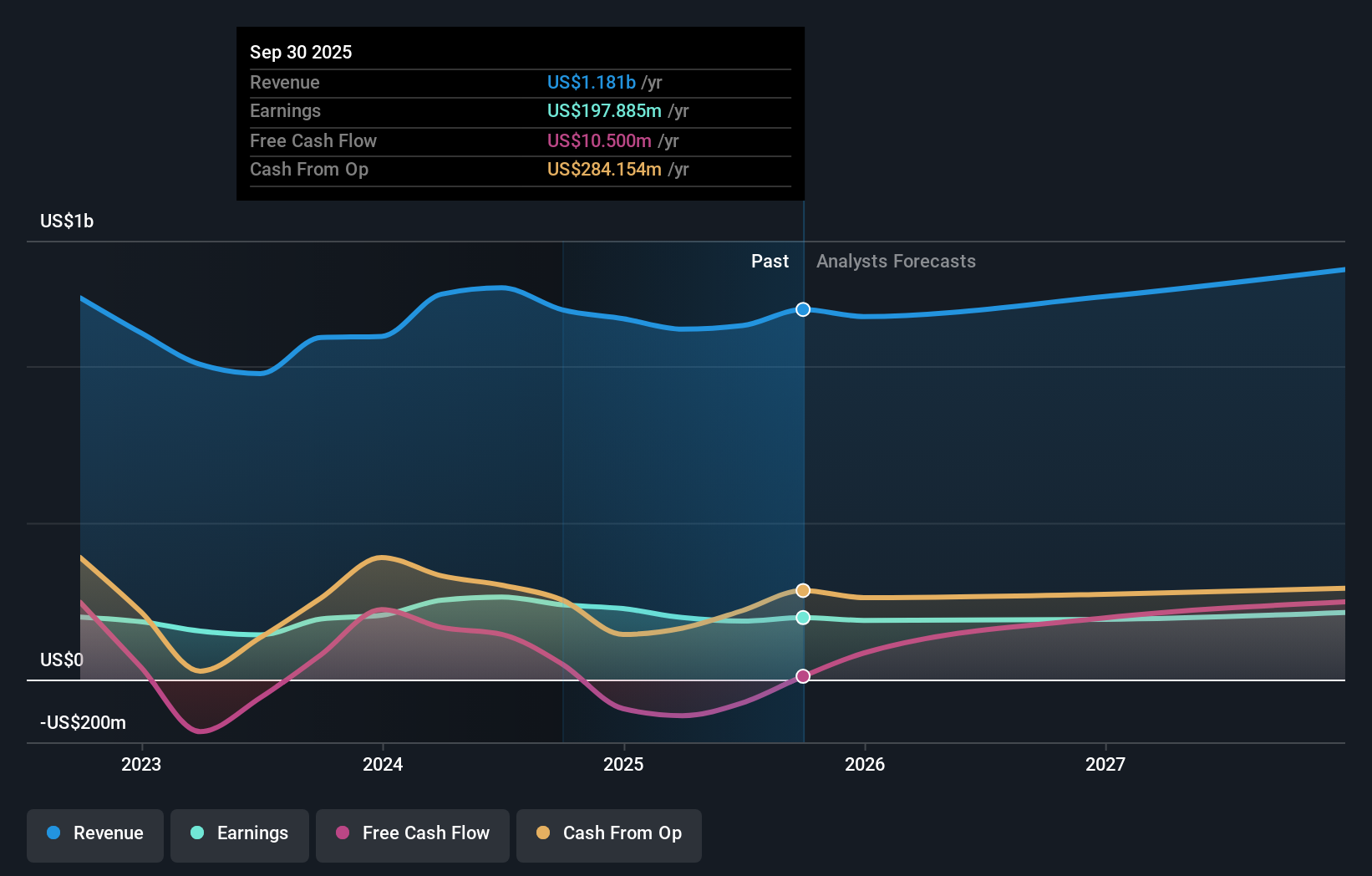Image resolution: width=1372 pixels, height=876 pixels.
Task: Click the US$1.181b revenue value
Action: pyautogui.click(x=592, y=82)
